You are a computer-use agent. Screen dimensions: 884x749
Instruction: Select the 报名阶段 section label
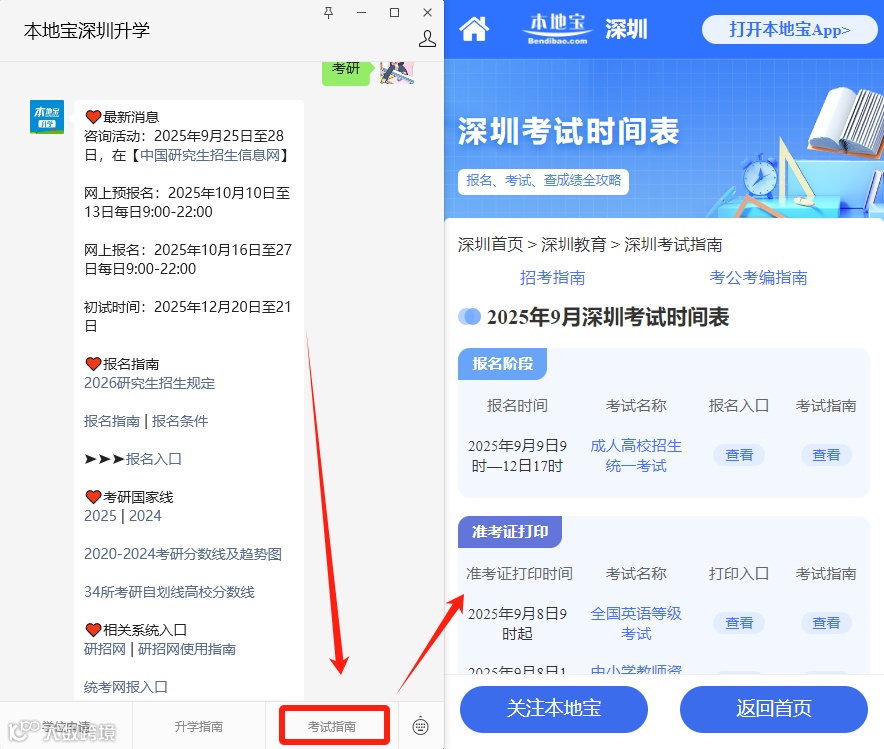pyautogui.click(x=502, y=364)
